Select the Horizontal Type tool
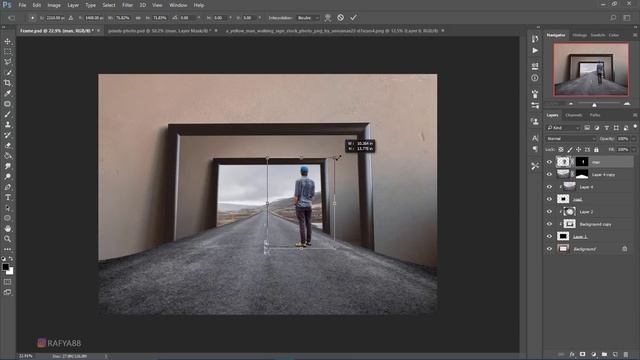This screenshot has width=640, height=360. 7,198
